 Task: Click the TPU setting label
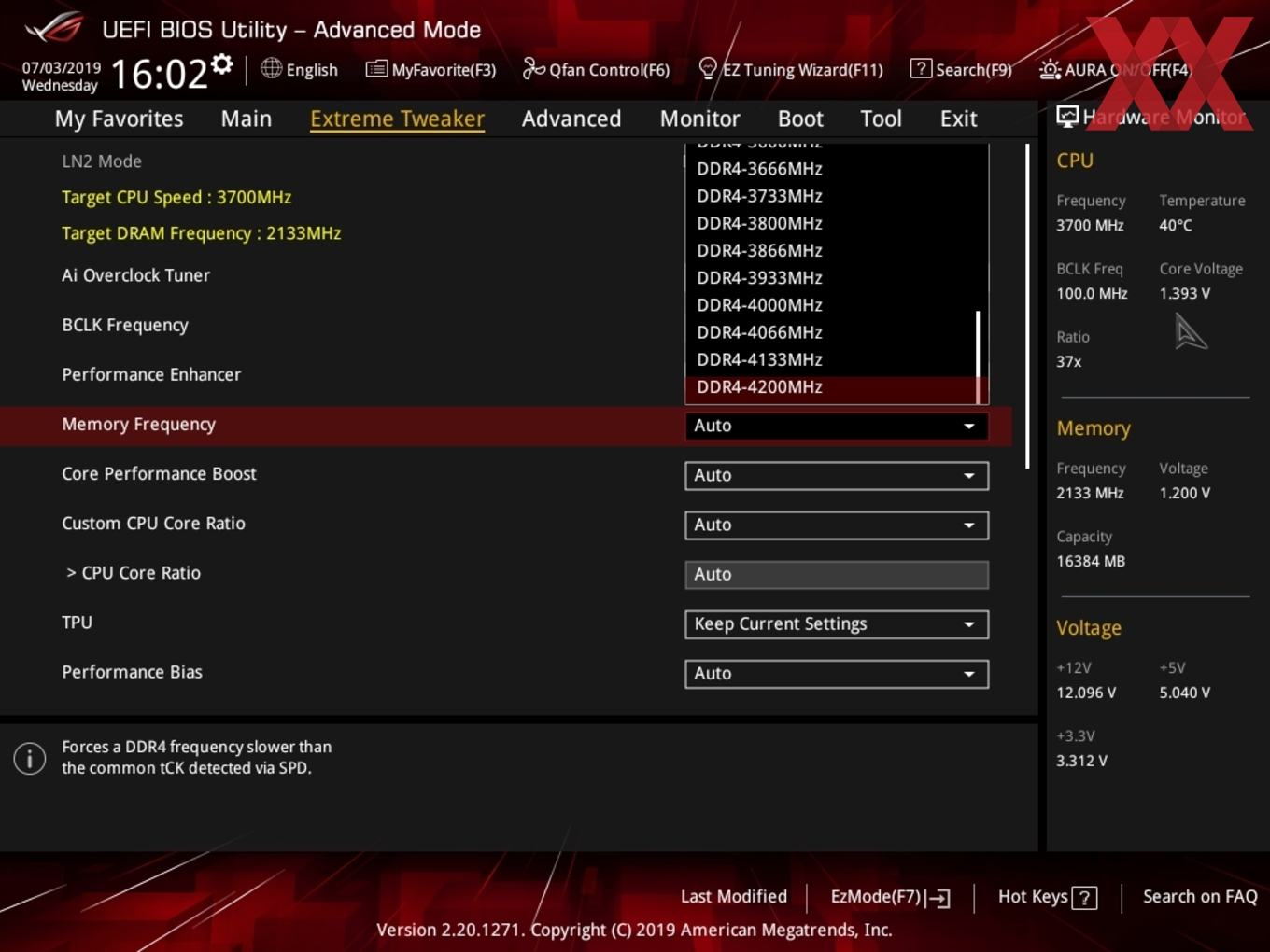click(77, 623)
